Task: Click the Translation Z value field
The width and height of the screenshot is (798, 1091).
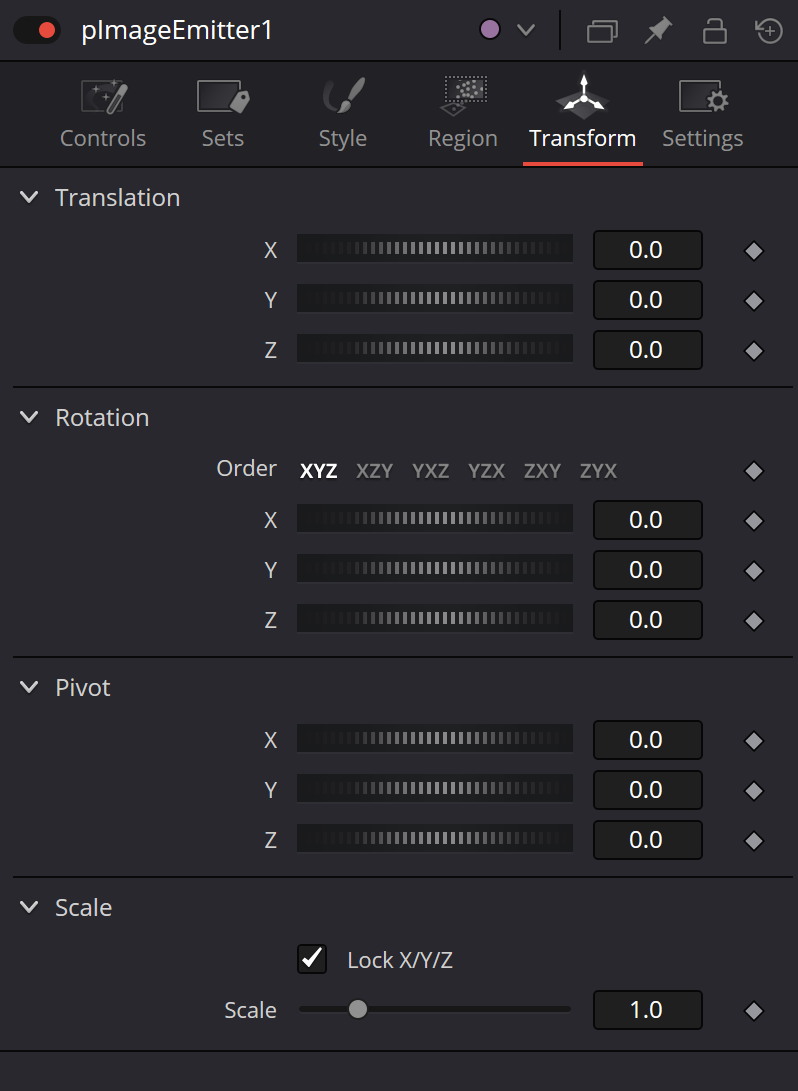Action: point(648,350)
